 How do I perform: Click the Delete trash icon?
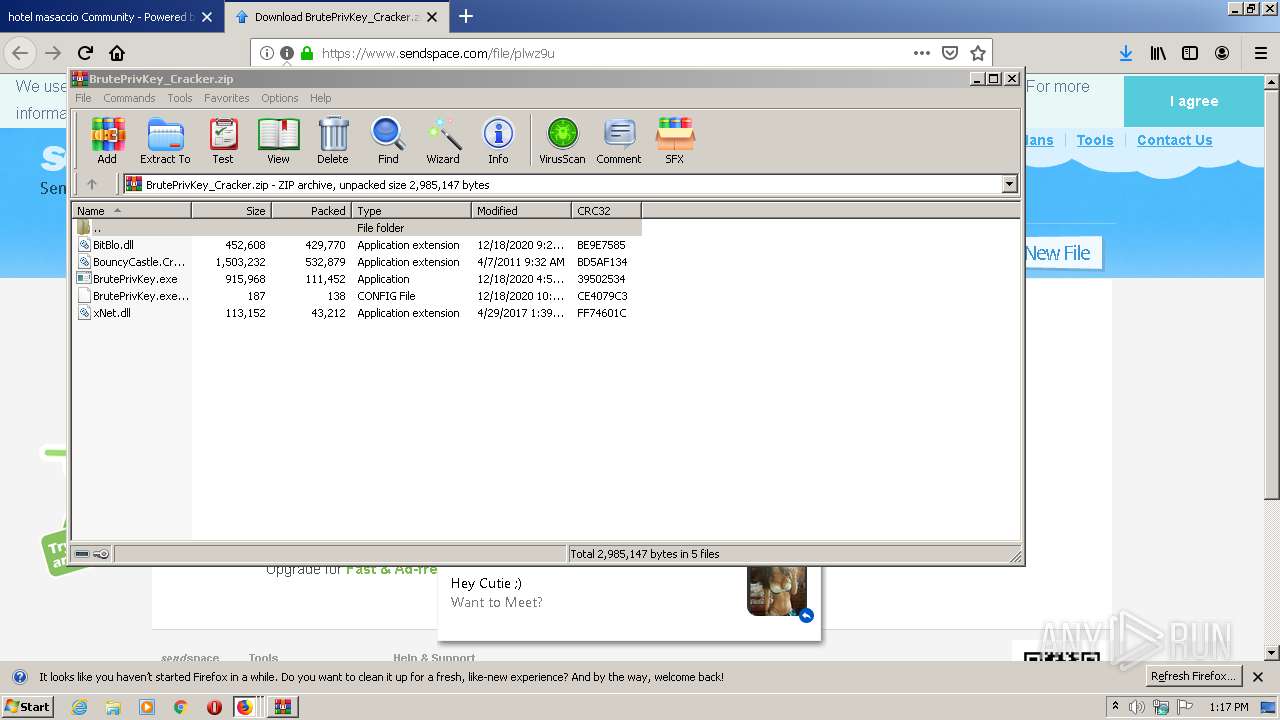[x=333, y=141]
